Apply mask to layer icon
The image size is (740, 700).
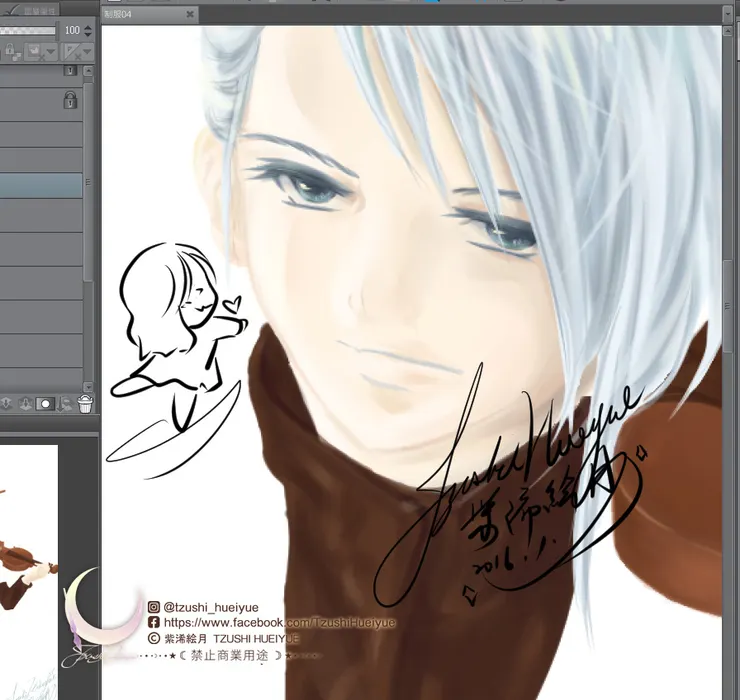click(x=65, y=404)
